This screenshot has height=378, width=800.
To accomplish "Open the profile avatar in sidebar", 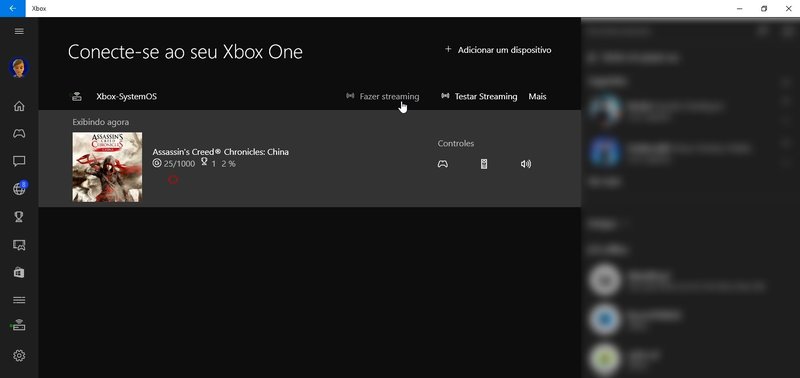I will [x=19, y=68].
